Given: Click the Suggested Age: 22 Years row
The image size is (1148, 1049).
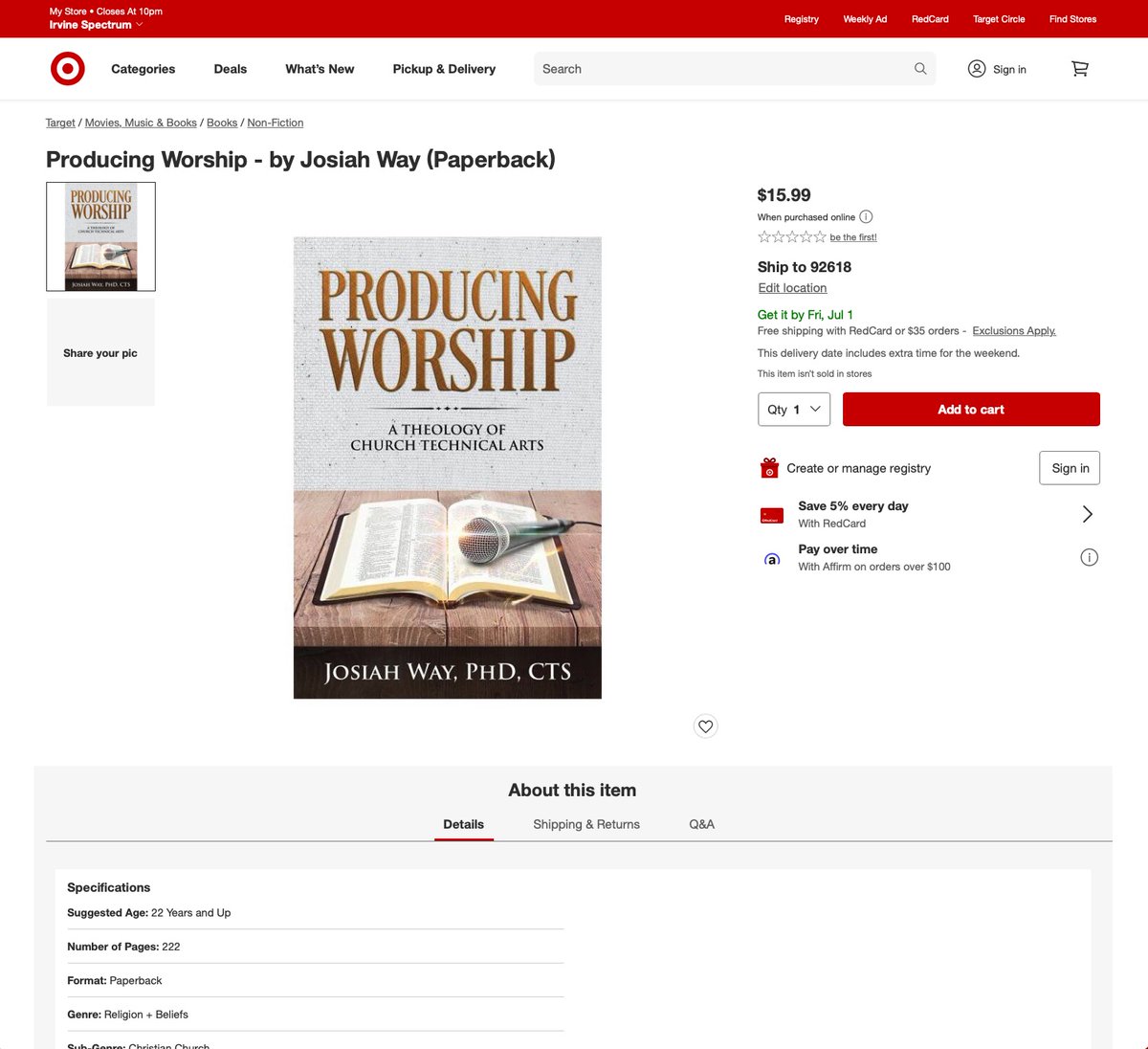Looking at the screenshot, I should pos(316,913).
